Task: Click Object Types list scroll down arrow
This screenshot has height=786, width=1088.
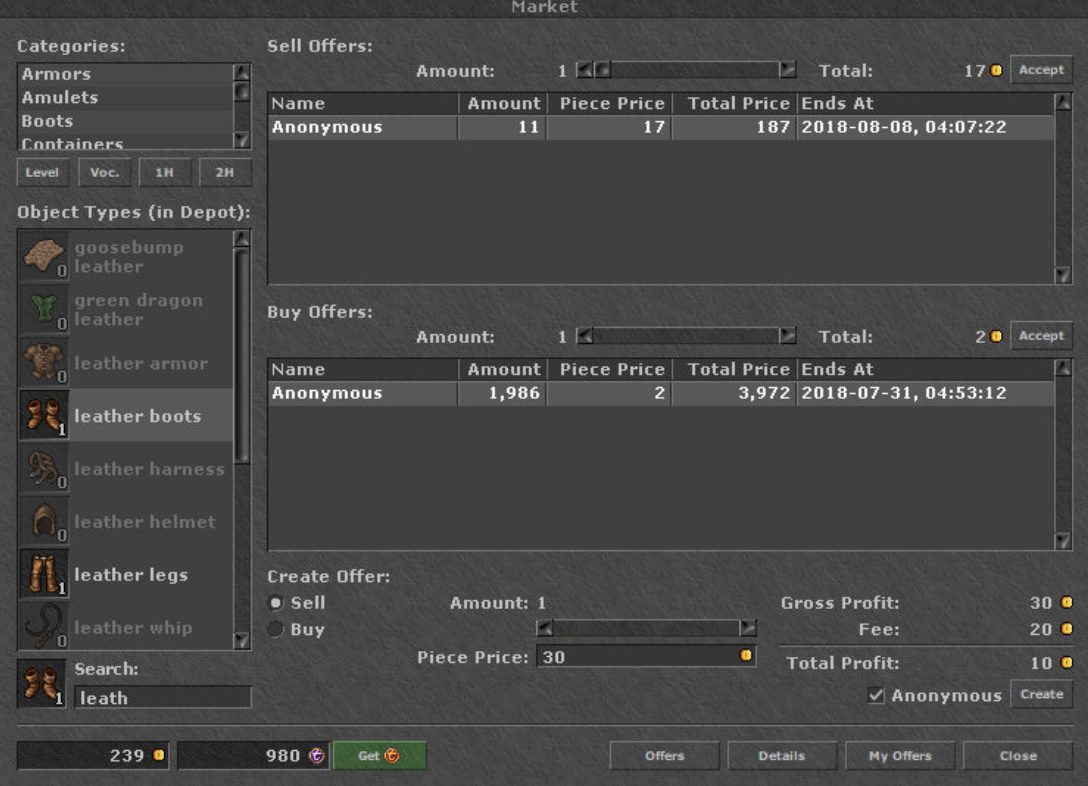Action: pos(241,640)
